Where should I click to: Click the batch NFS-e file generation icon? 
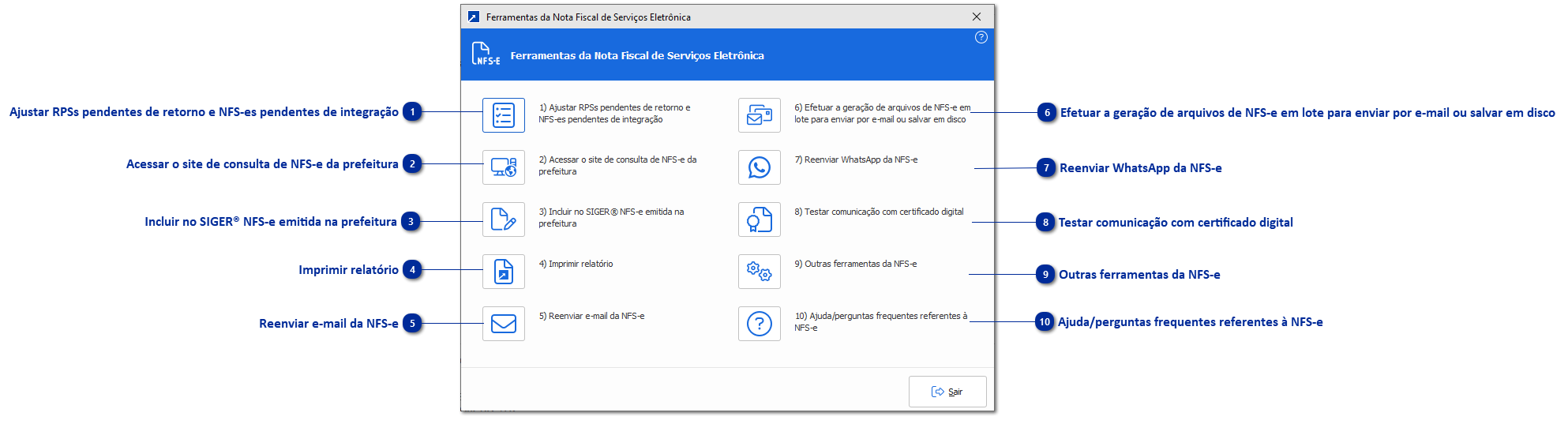coord(759,115)
